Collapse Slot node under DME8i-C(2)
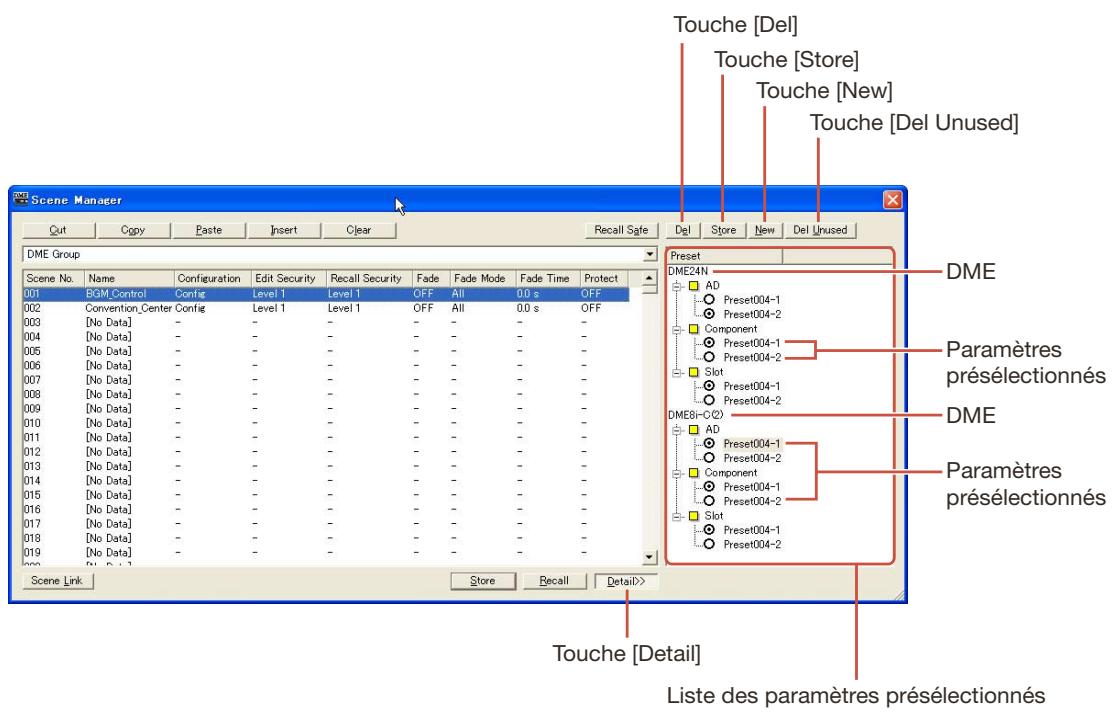This screenshot has height=715, width=1112. 677,516
